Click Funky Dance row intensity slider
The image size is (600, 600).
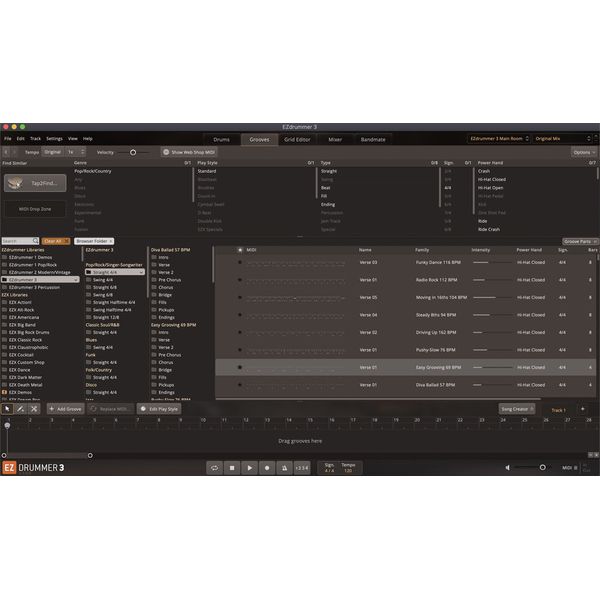coord(492,262)
